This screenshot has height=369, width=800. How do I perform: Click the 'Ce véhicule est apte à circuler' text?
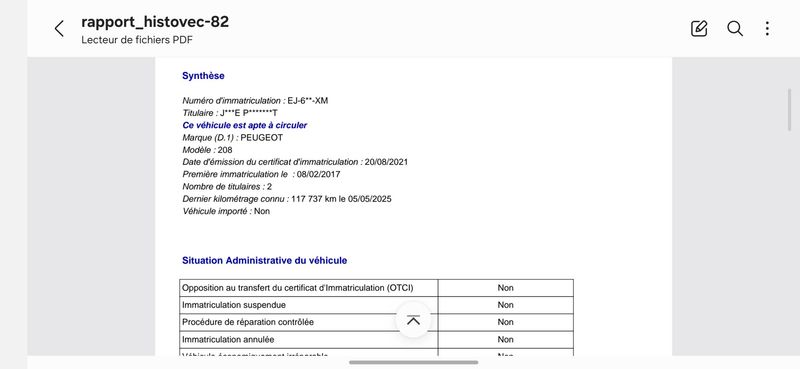[x=244, y=125]
